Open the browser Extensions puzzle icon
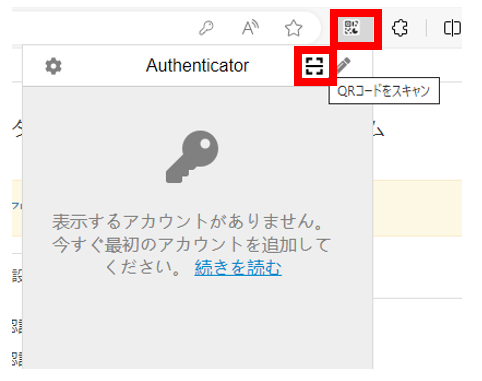The image size is (482, 381). (400, 28)
